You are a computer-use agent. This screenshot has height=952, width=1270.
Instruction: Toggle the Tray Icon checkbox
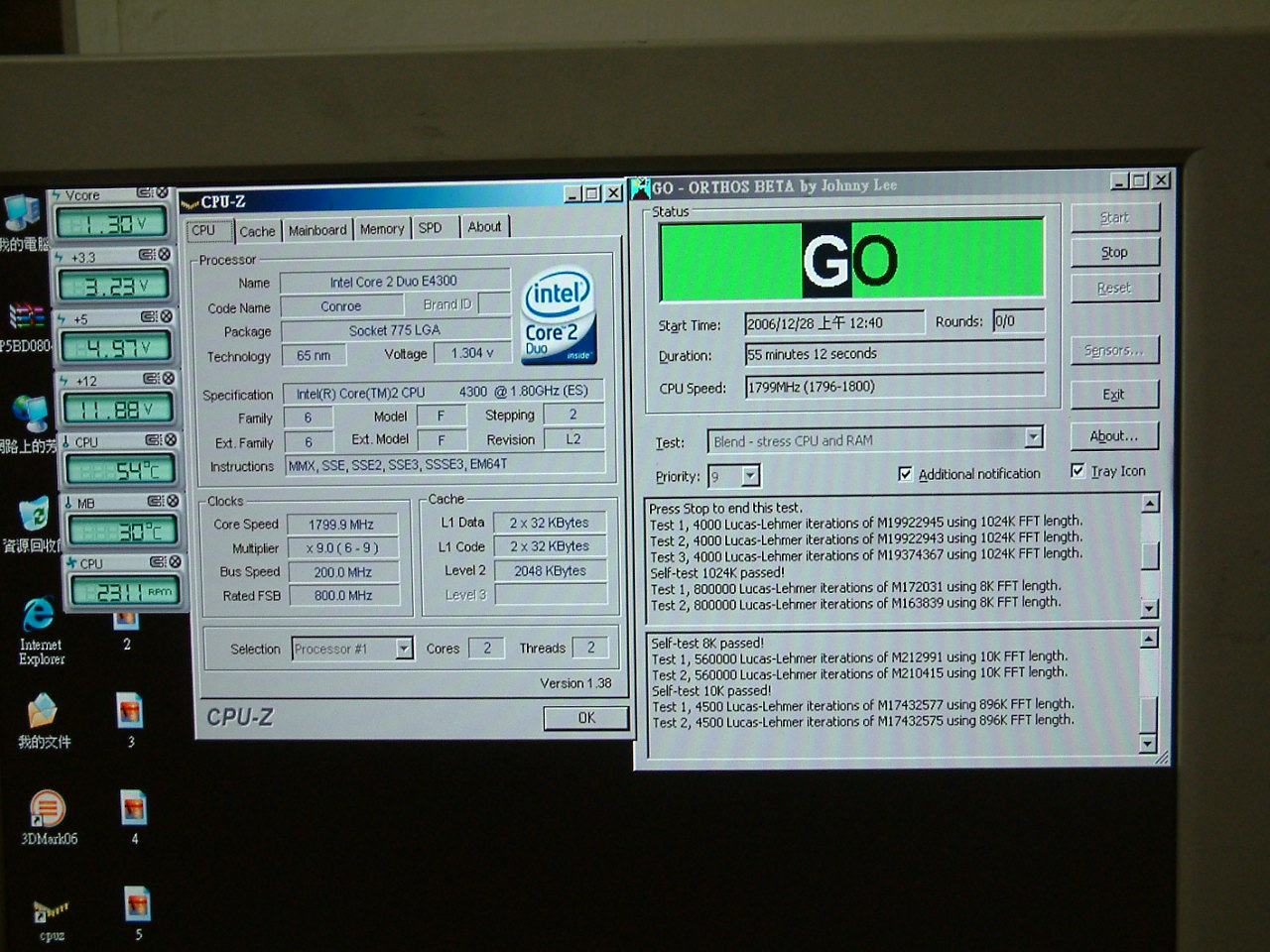(x=1078, y=471)
